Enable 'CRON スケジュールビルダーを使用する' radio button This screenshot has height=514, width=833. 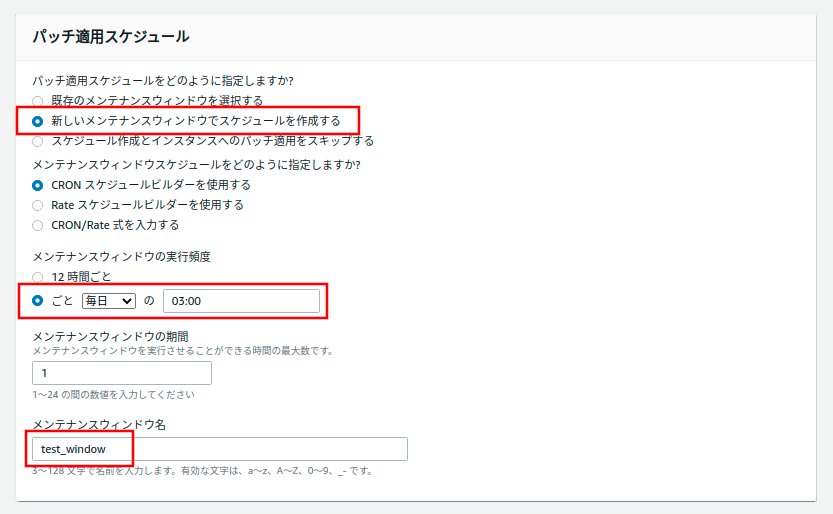38,185
